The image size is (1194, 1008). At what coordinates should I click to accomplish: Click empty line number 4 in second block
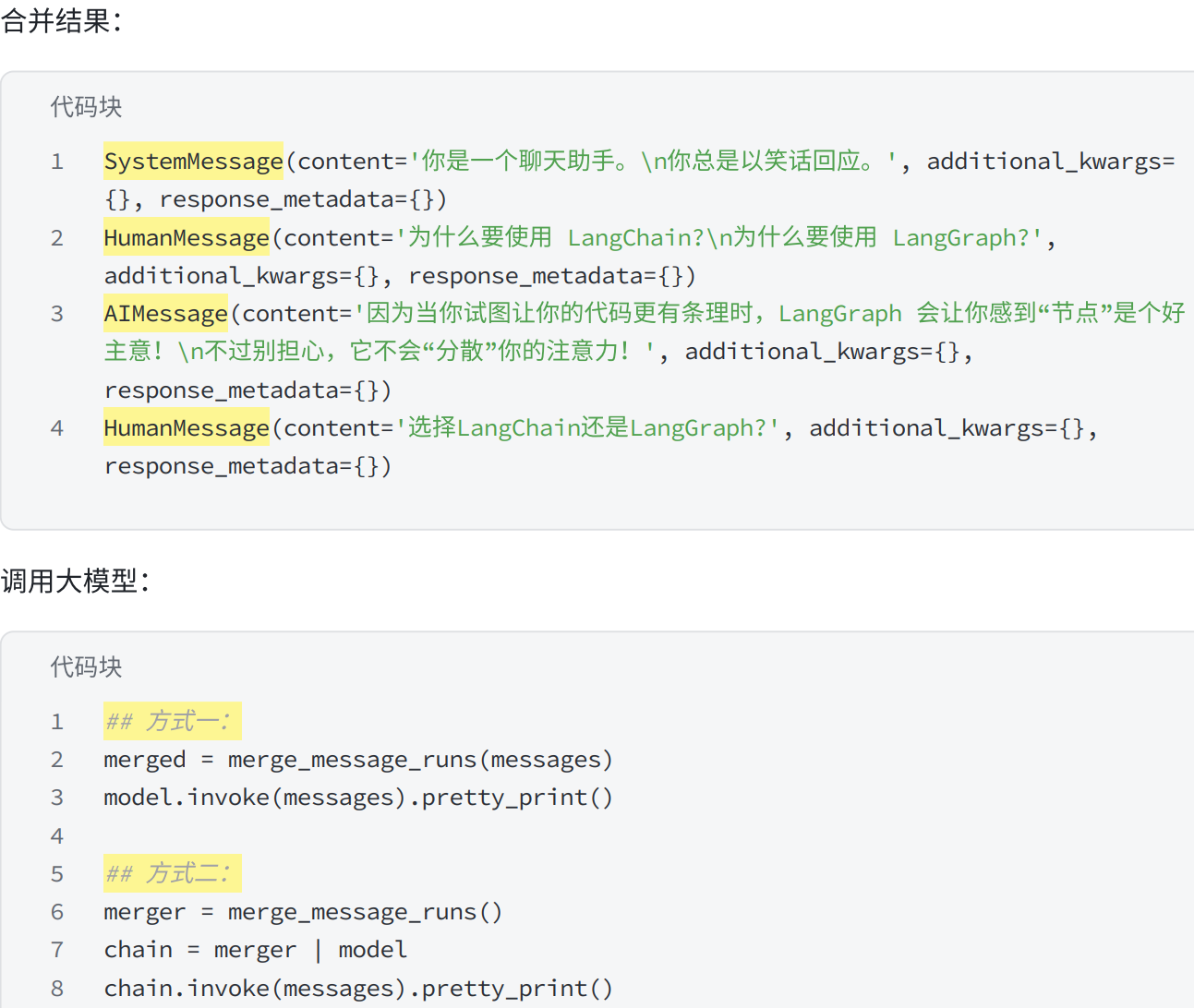57,836
